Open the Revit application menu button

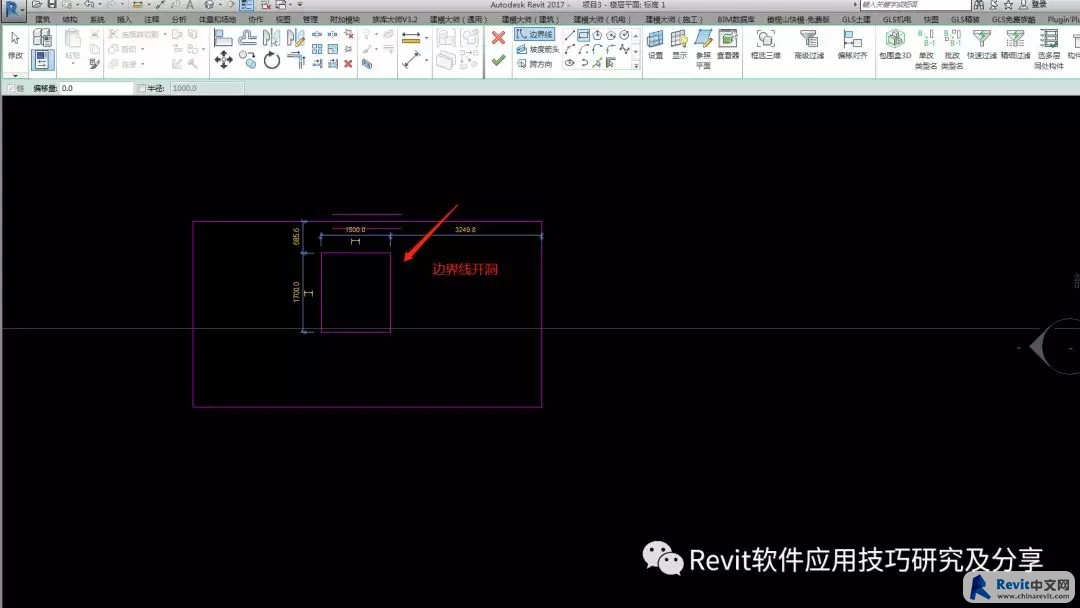click(x=12, y=9)
